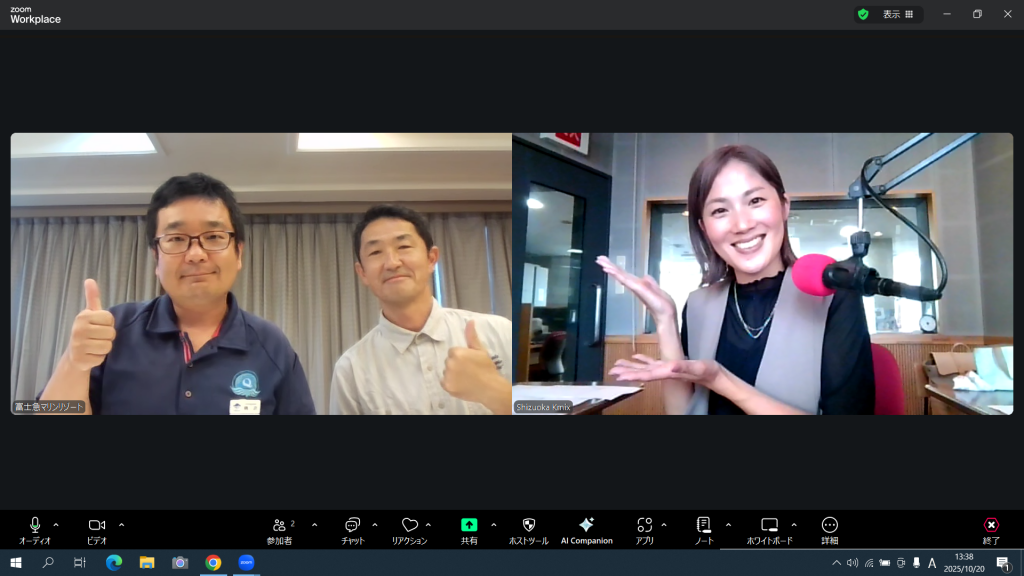Open the Apps menu in toolbar
Screen dimensions: 1024x576
(x=645, y=525)
